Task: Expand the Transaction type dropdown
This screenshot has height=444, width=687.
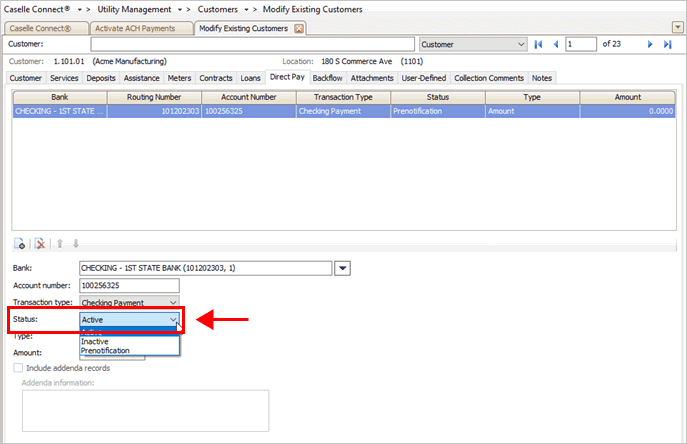Action: tap(173, 302)
